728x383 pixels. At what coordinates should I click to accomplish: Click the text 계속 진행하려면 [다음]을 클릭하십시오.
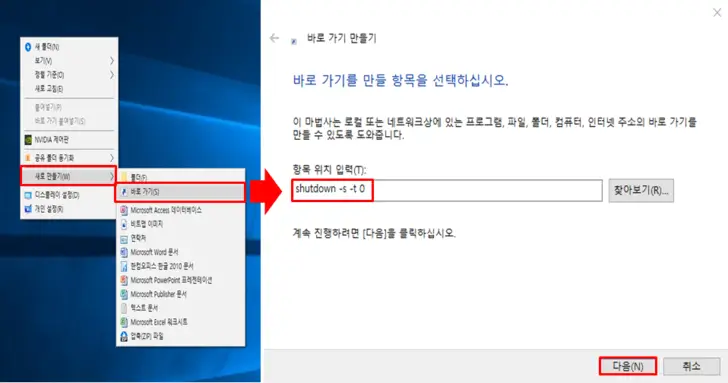click(374, 233)
